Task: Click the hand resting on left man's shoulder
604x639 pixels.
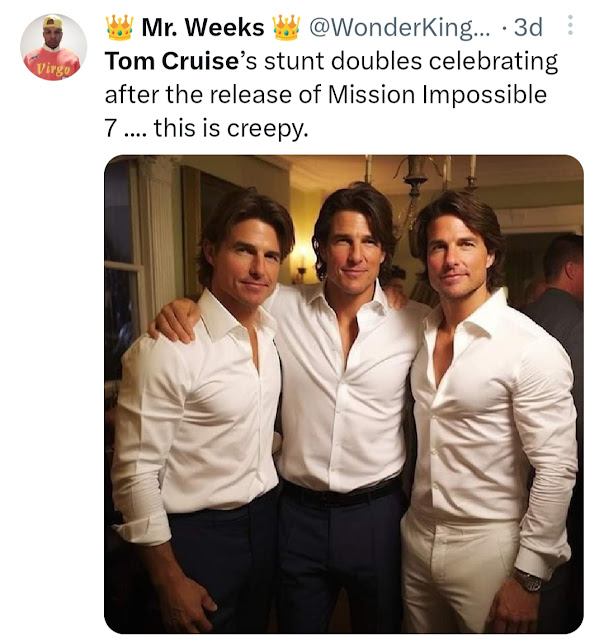Action: (x=174, y=321)
